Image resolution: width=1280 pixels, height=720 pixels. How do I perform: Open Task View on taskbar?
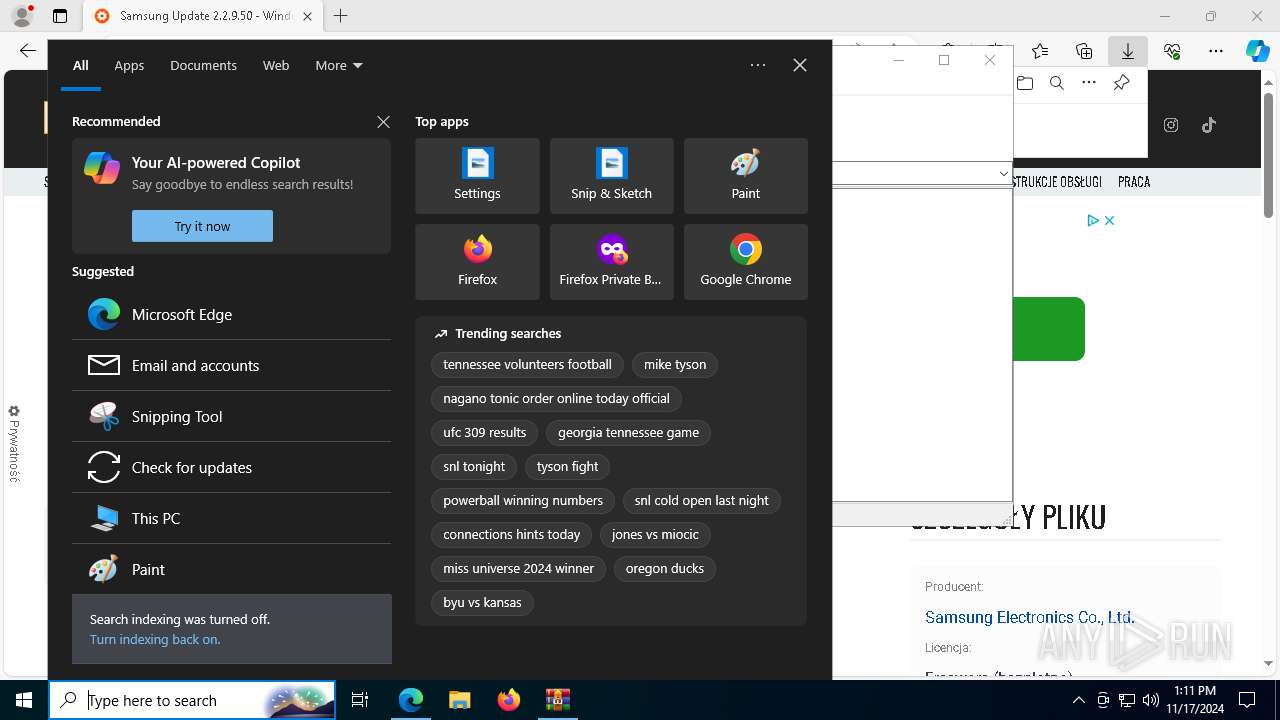360,700
